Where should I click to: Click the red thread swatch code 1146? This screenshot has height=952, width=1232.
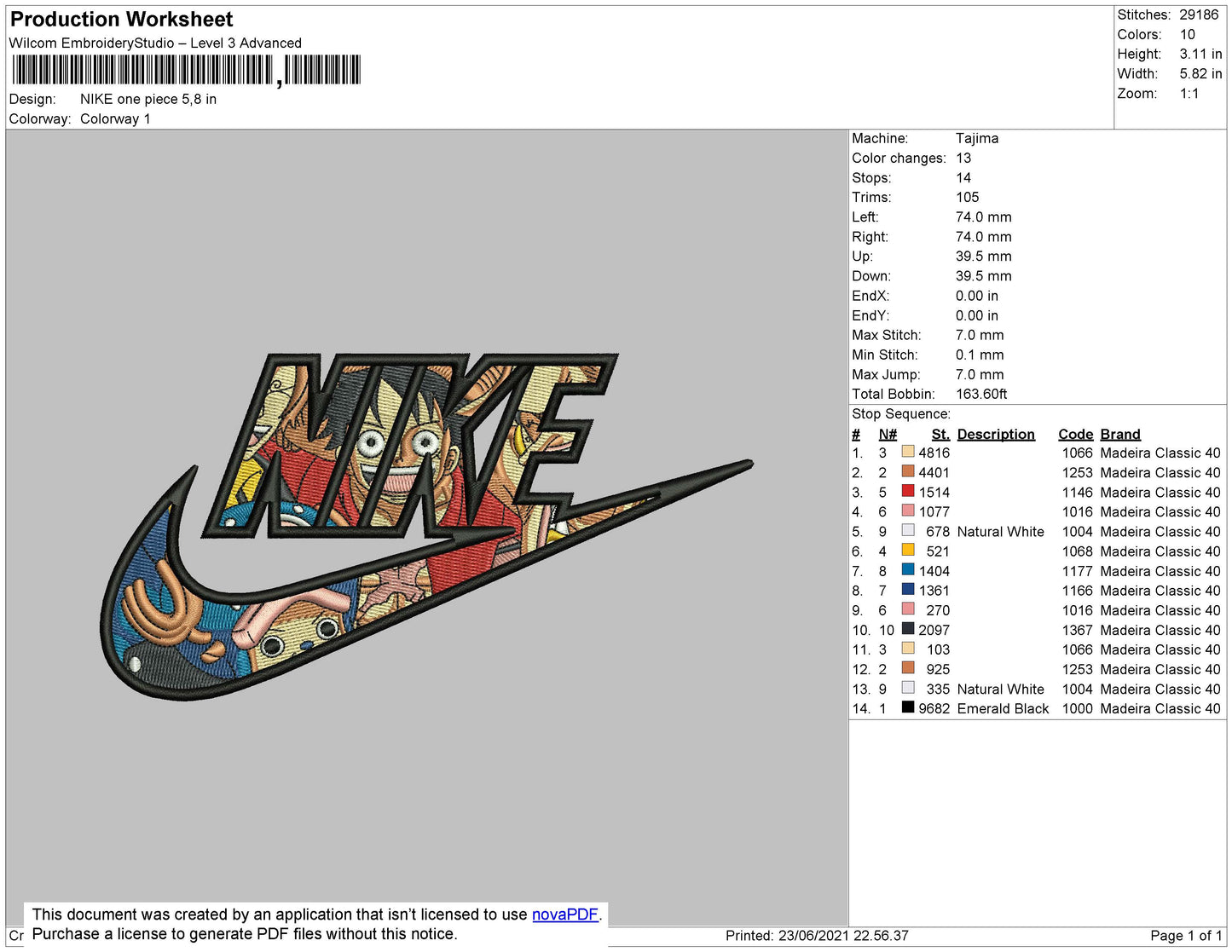[x=908, y=492]
